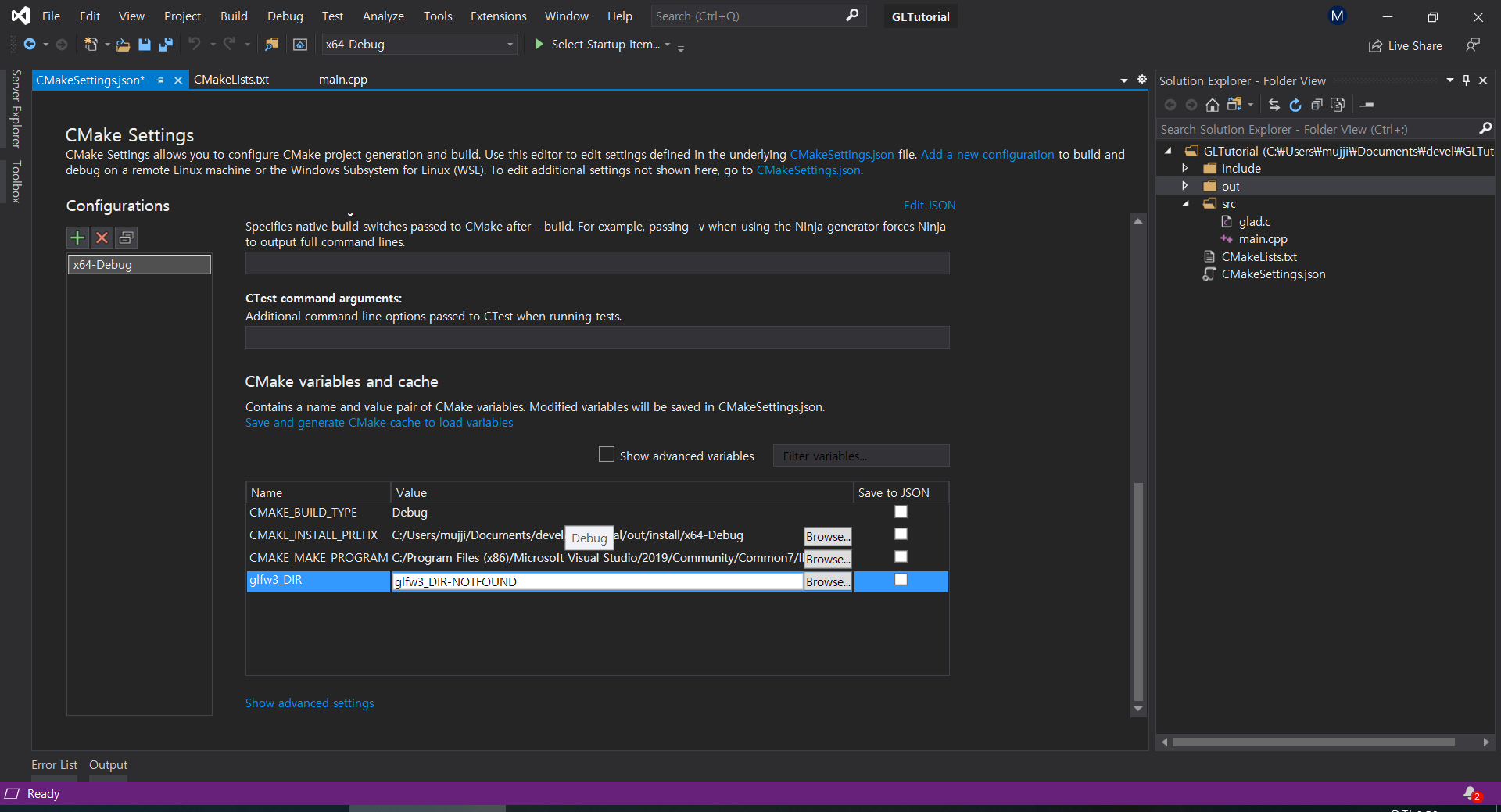Click the notifications icon in status bar
Viewport: 1501px width, 812px height.
click(1471, 794)
